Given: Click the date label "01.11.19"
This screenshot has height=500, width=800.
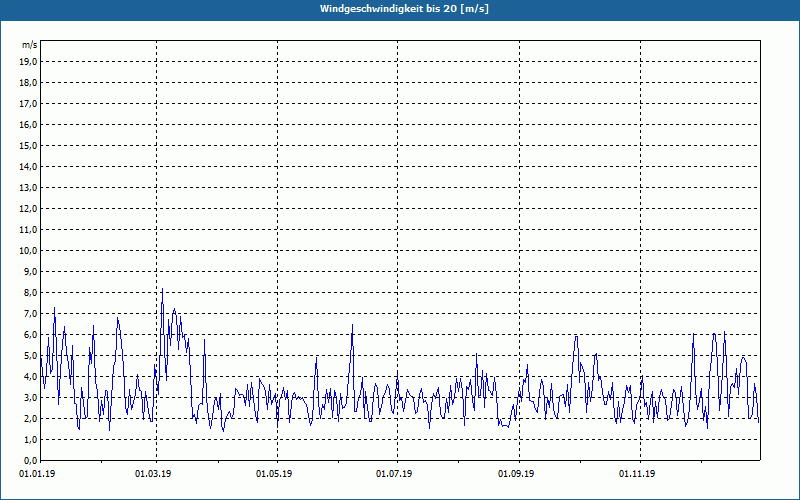Looking at the screenshot, I should (637, 474).
